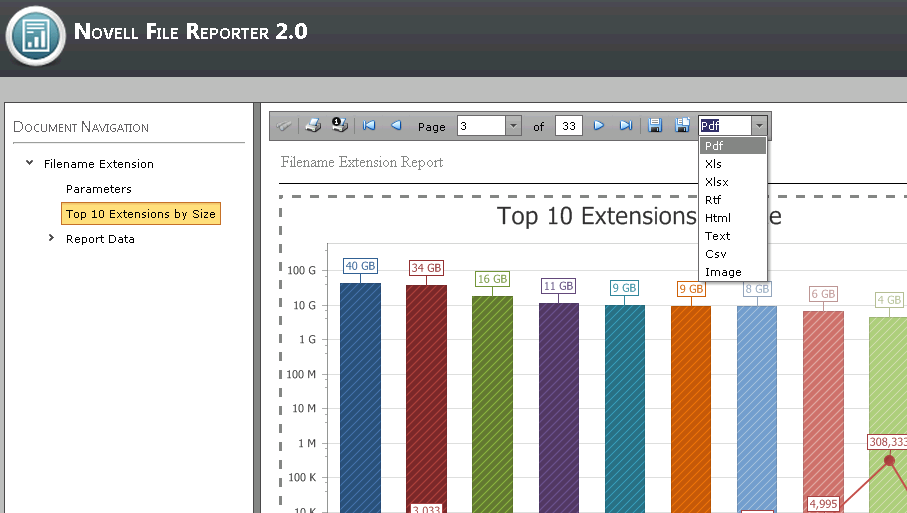Viewport: 907px width, 513px height.
Task: Click the page number input field
Action: click(481, 126)
